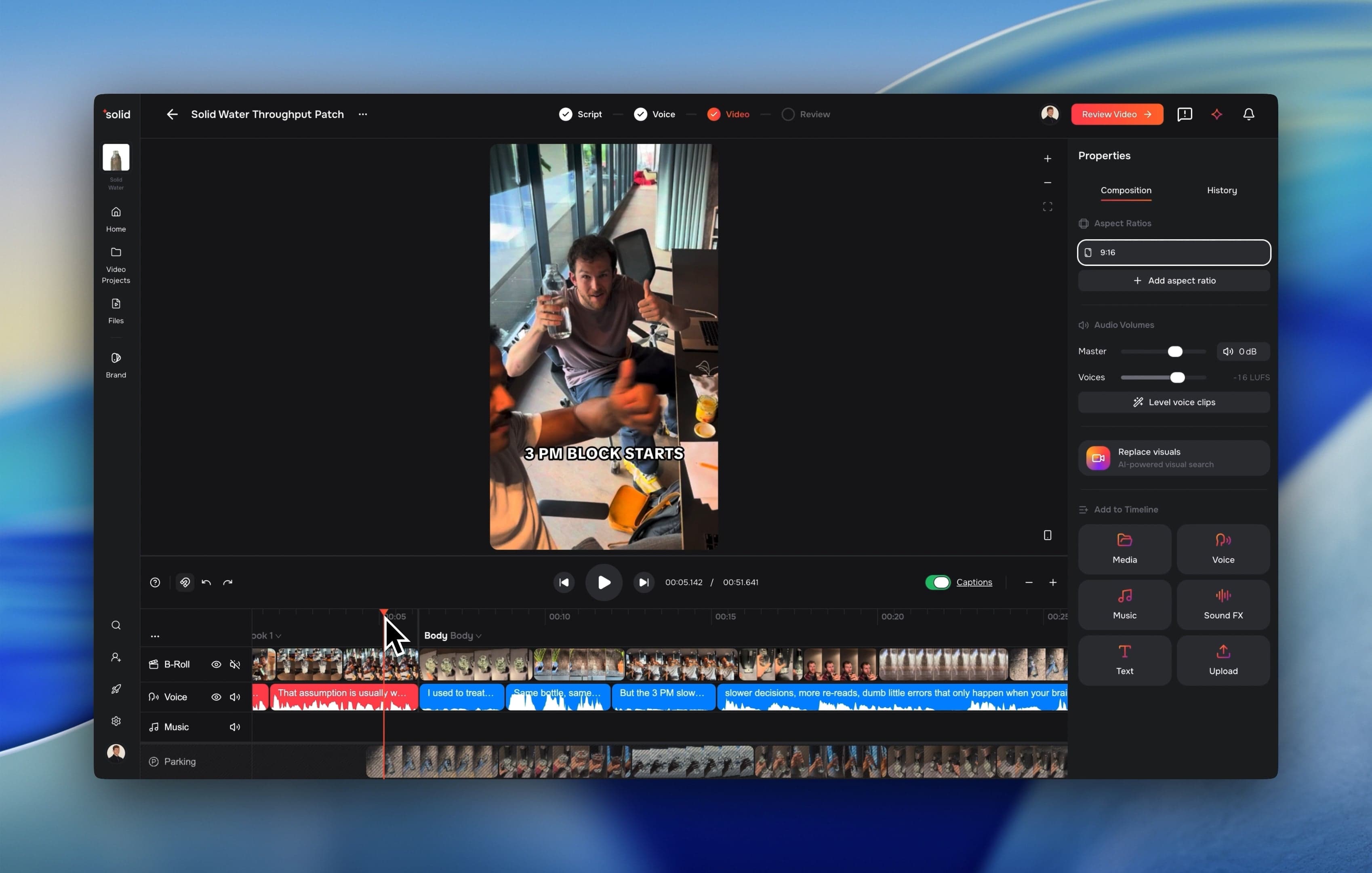Open Replace visuals AI search
This screenshot has width=1372, height=873.
pos(1173,458)
